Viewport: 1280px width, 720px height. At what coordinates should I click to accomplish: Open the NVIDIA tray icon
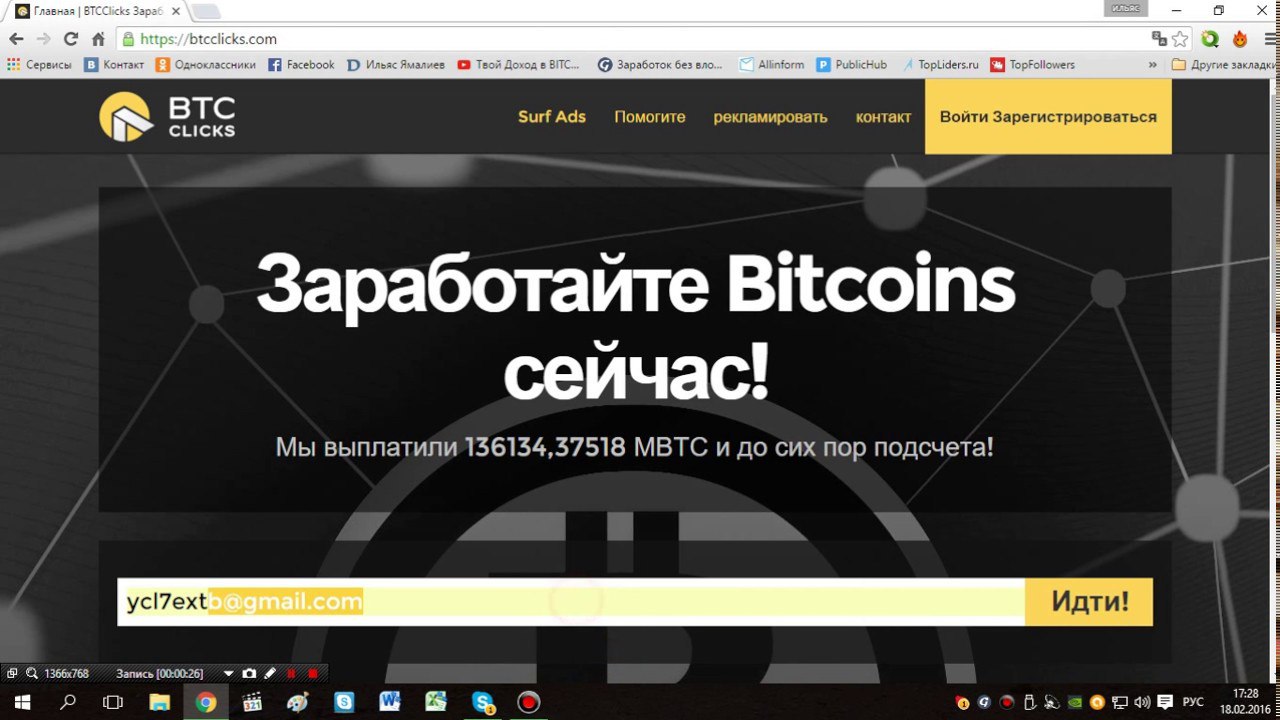pyautogui.click(x=1075, y=702)
